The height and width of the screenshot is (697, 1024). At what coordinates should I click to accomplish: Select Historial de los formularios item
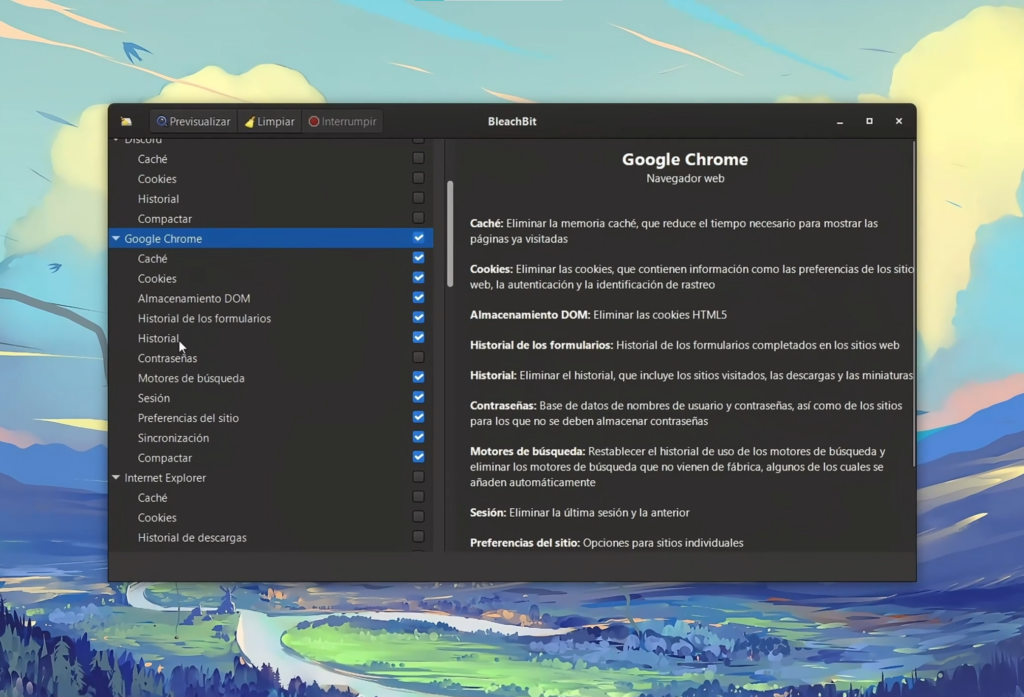204,318
